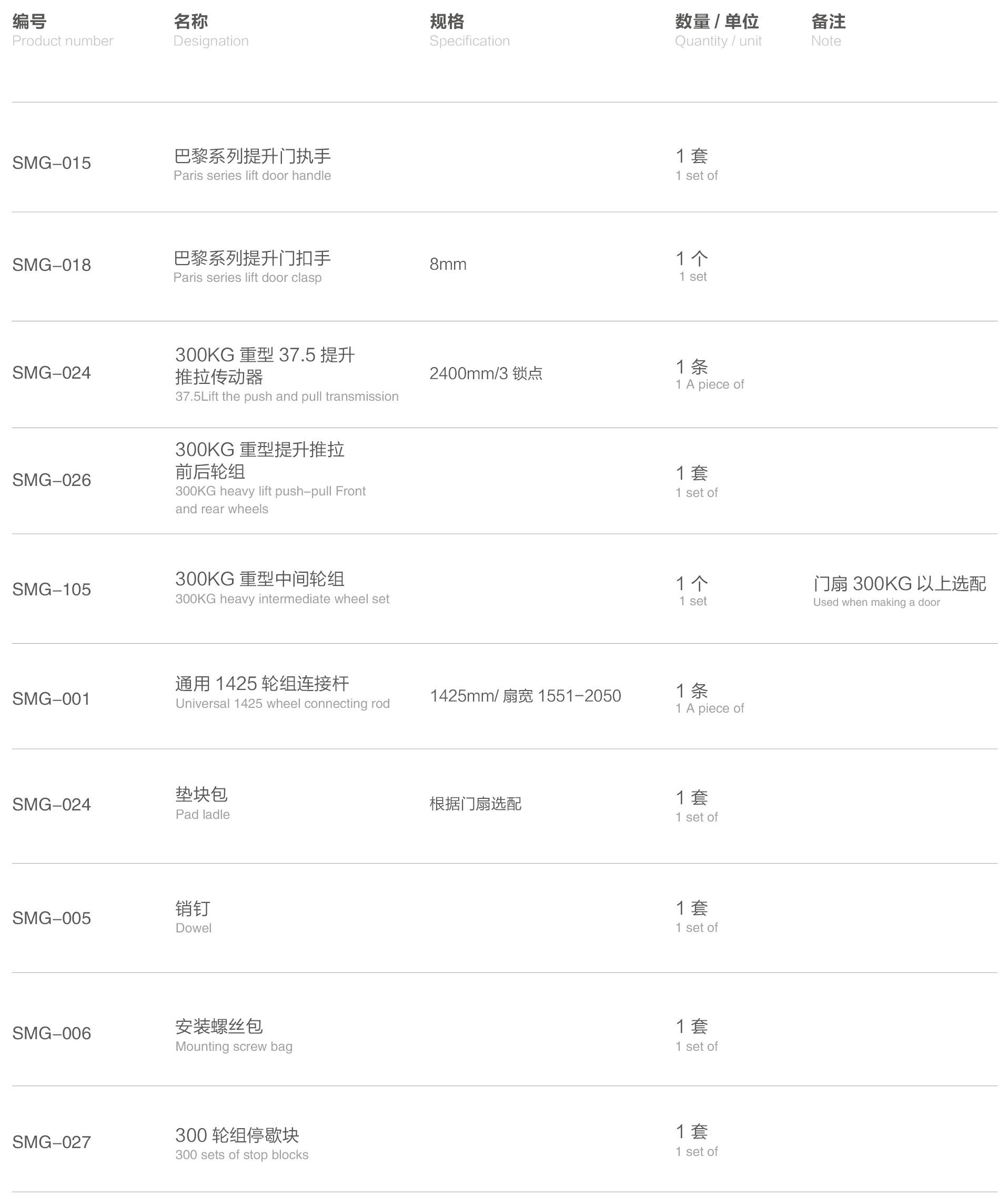Image resolution: width=1008 pixels, height=1197 pixels.
Task: Select product number SMG-006
Action: 52,1033
